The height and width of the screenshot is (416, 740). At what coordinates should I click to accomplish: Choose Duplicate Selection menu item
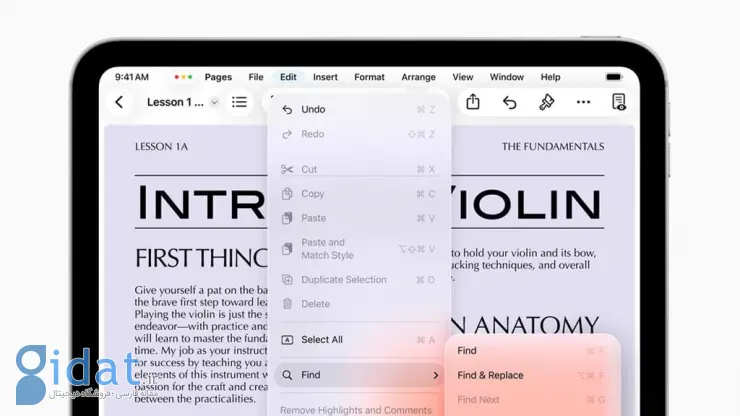359,280
